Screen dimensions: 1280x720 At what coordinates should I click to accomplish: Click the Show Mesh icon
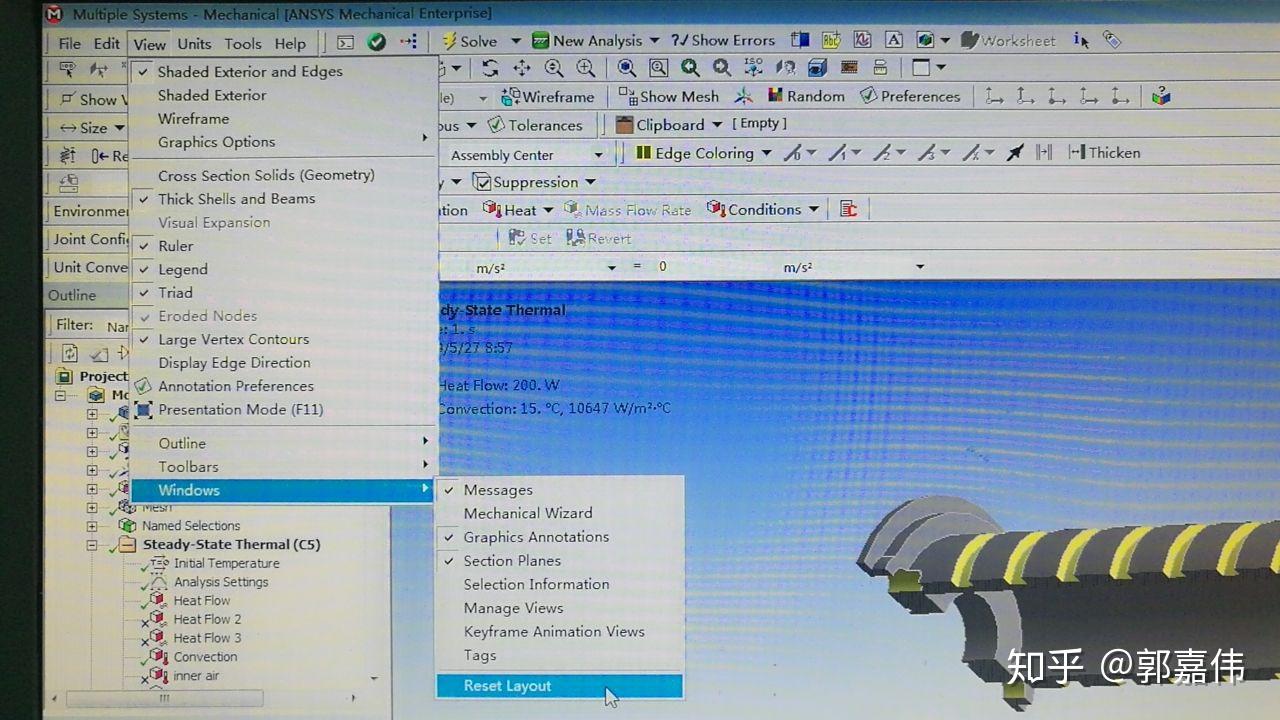tap(668, 96)
